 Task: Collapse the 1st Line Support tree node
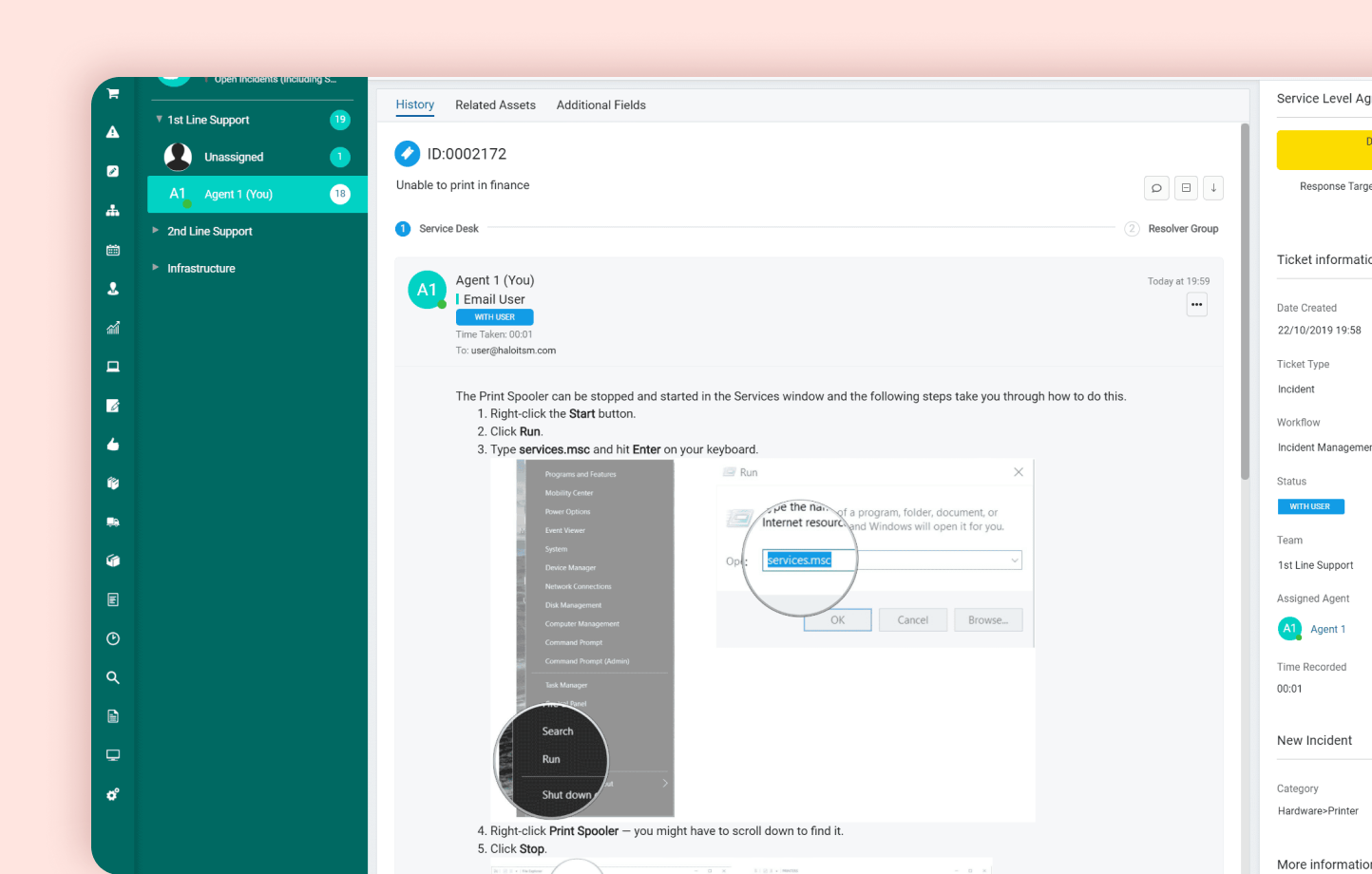(159, 120)
